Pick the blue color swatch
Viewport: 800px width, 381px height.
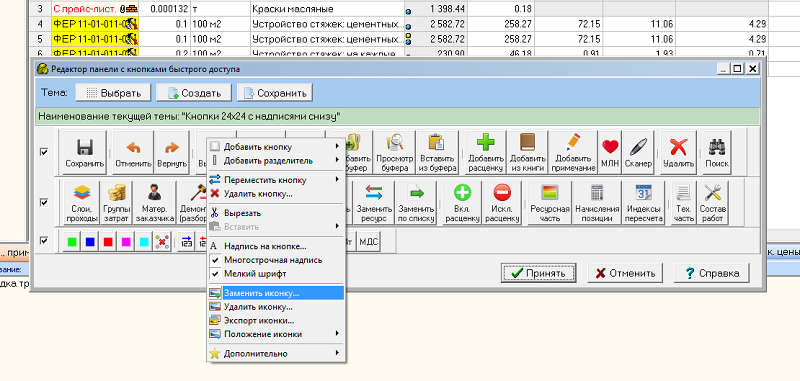click(90, 242)
